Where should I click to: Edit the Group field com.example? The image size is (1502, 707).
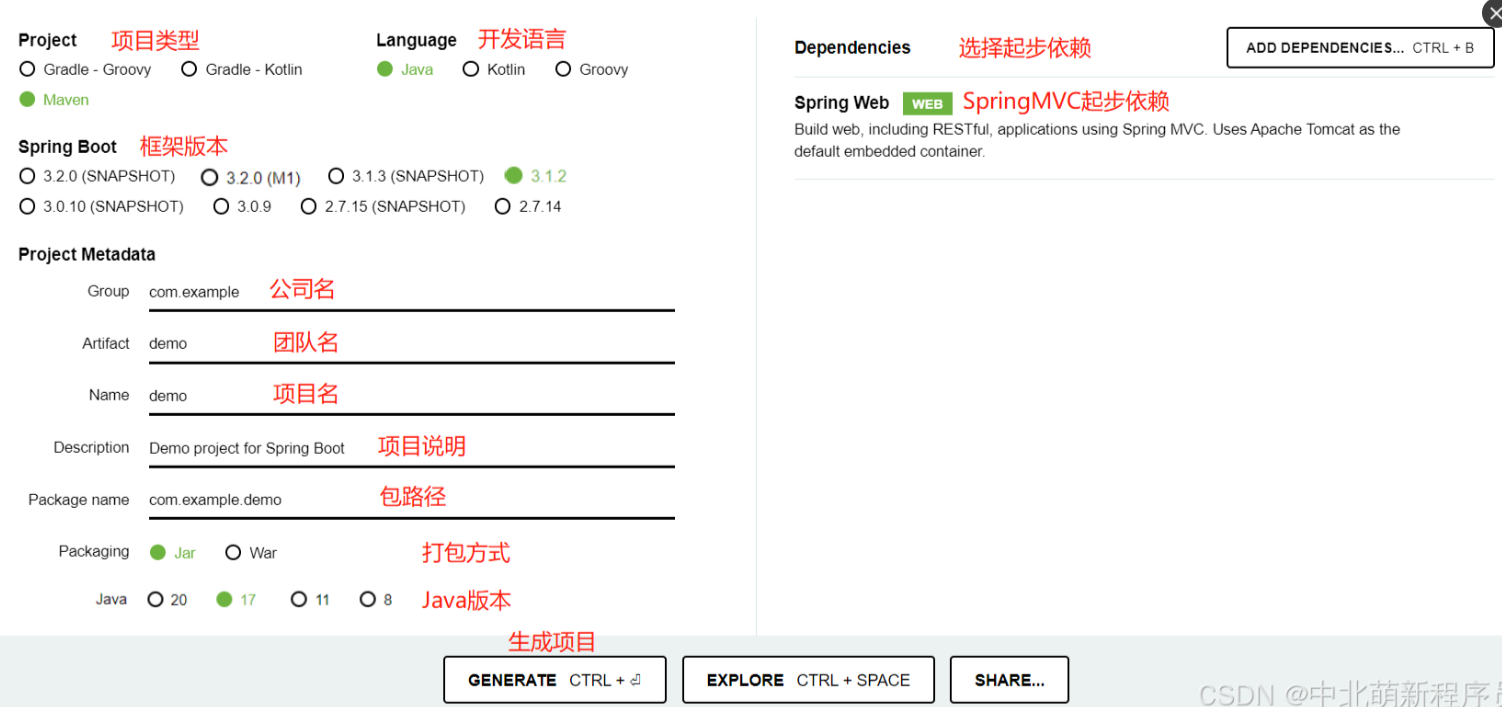point(411,292)
